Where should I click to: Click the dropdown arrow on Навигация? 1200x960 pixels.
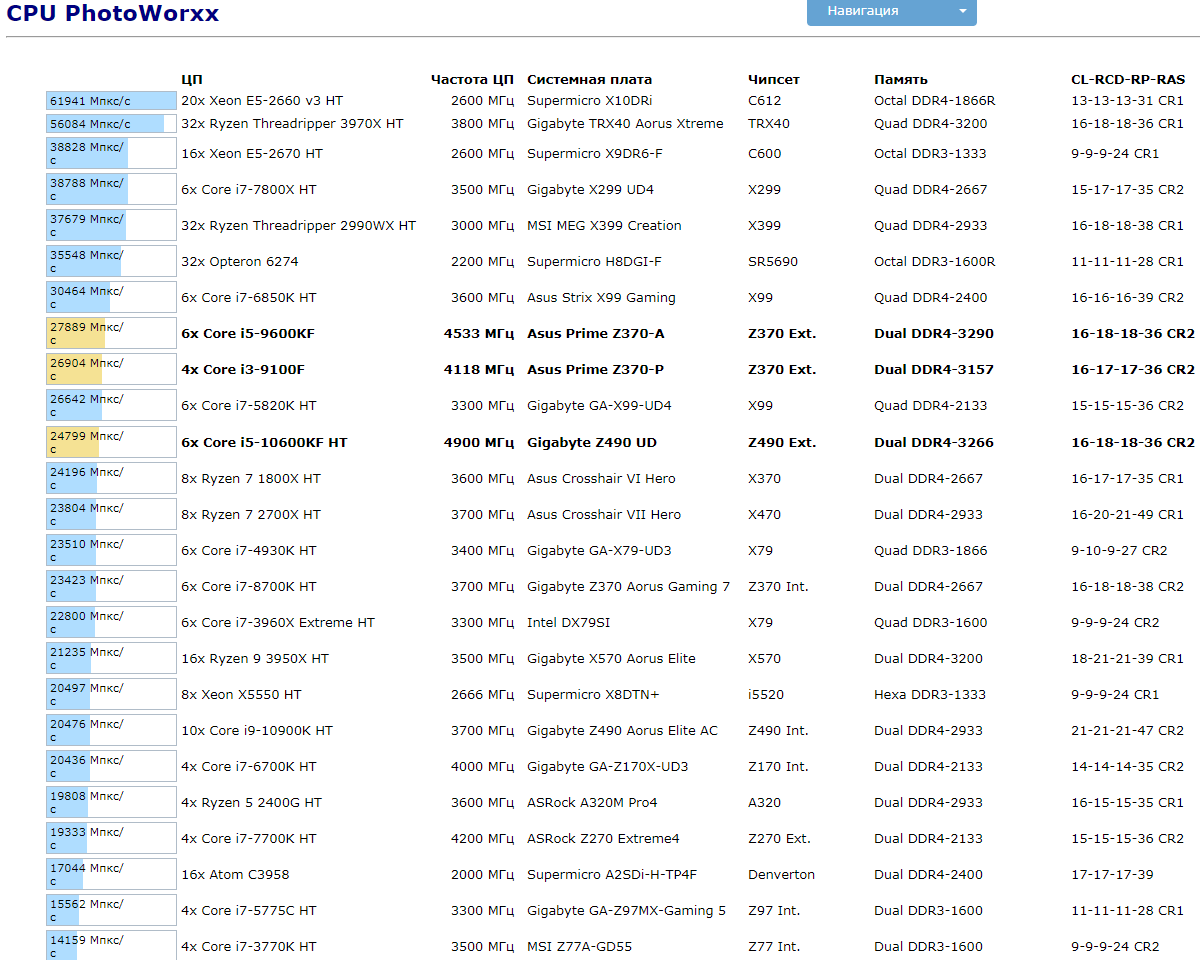[962, 11]
